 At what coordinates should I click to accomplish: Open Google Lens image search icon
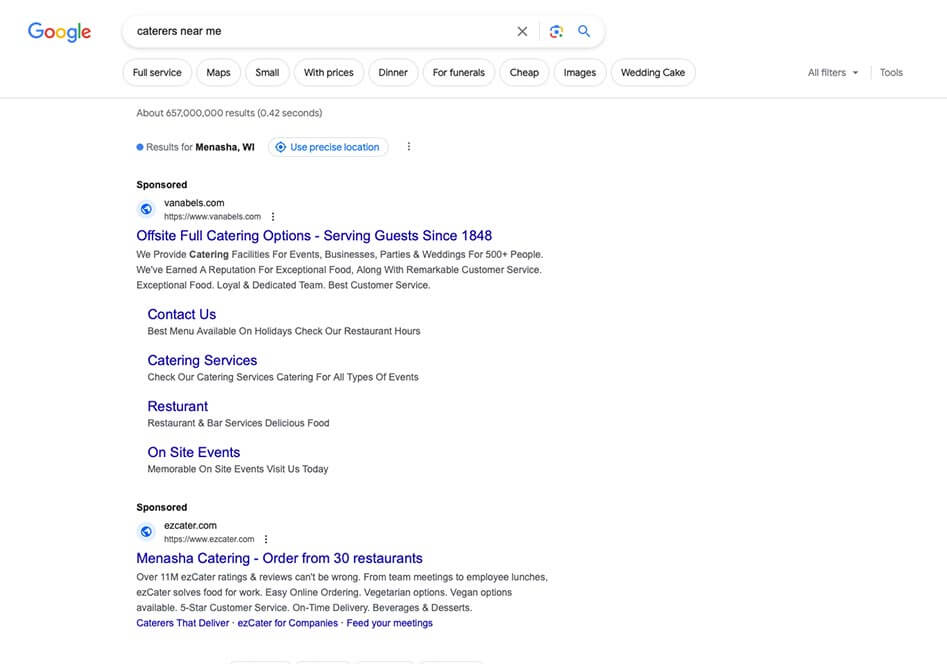coord(556,32)
